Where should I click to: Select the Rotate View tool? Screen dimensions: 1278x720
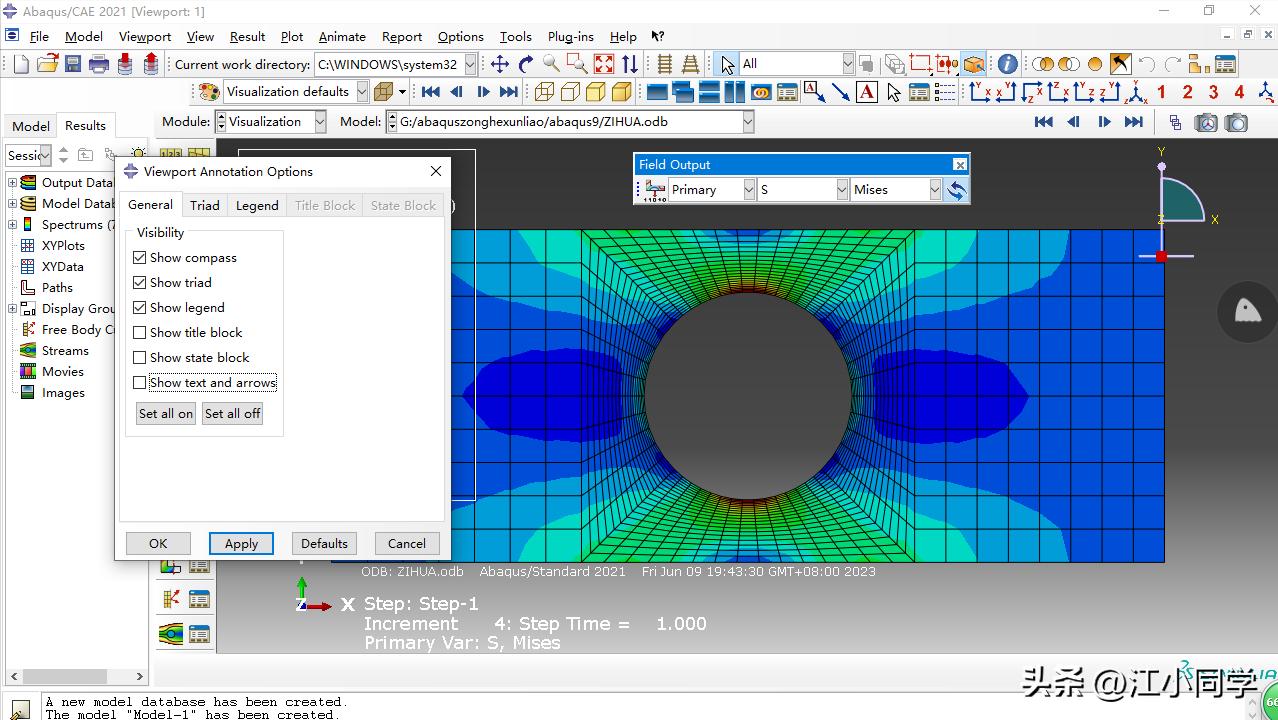(525, 64)
